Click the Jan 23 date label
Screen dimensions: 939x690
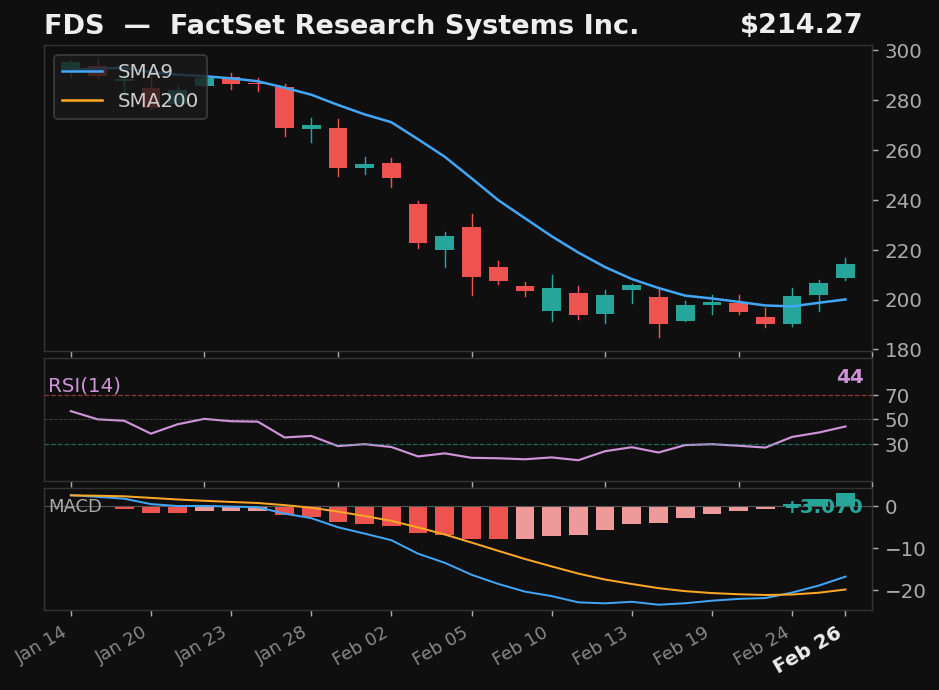201,644
